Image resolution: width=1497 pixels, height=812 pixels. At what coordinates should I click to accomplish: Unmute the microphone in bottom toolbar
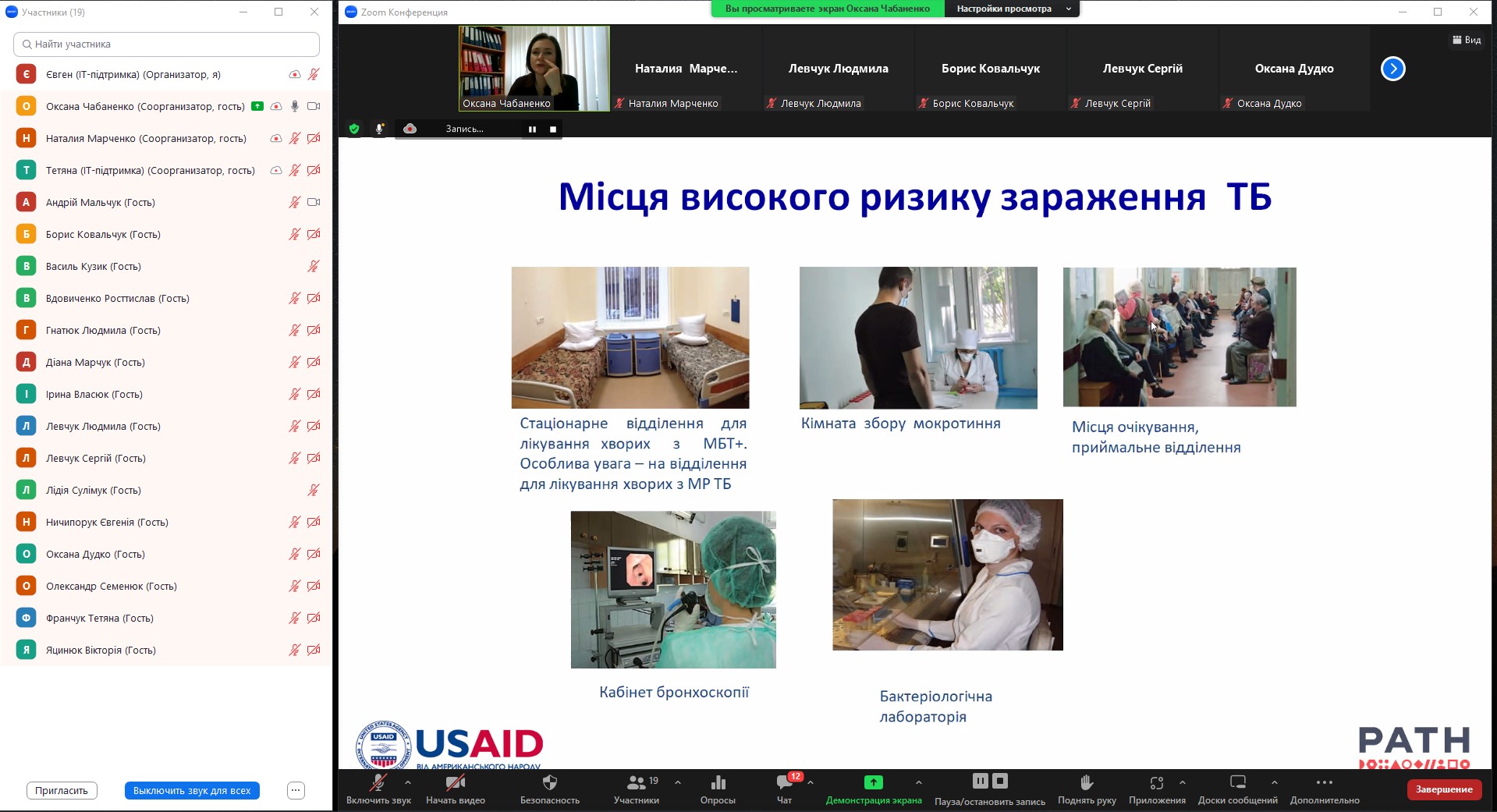click(x=378, y=783)
